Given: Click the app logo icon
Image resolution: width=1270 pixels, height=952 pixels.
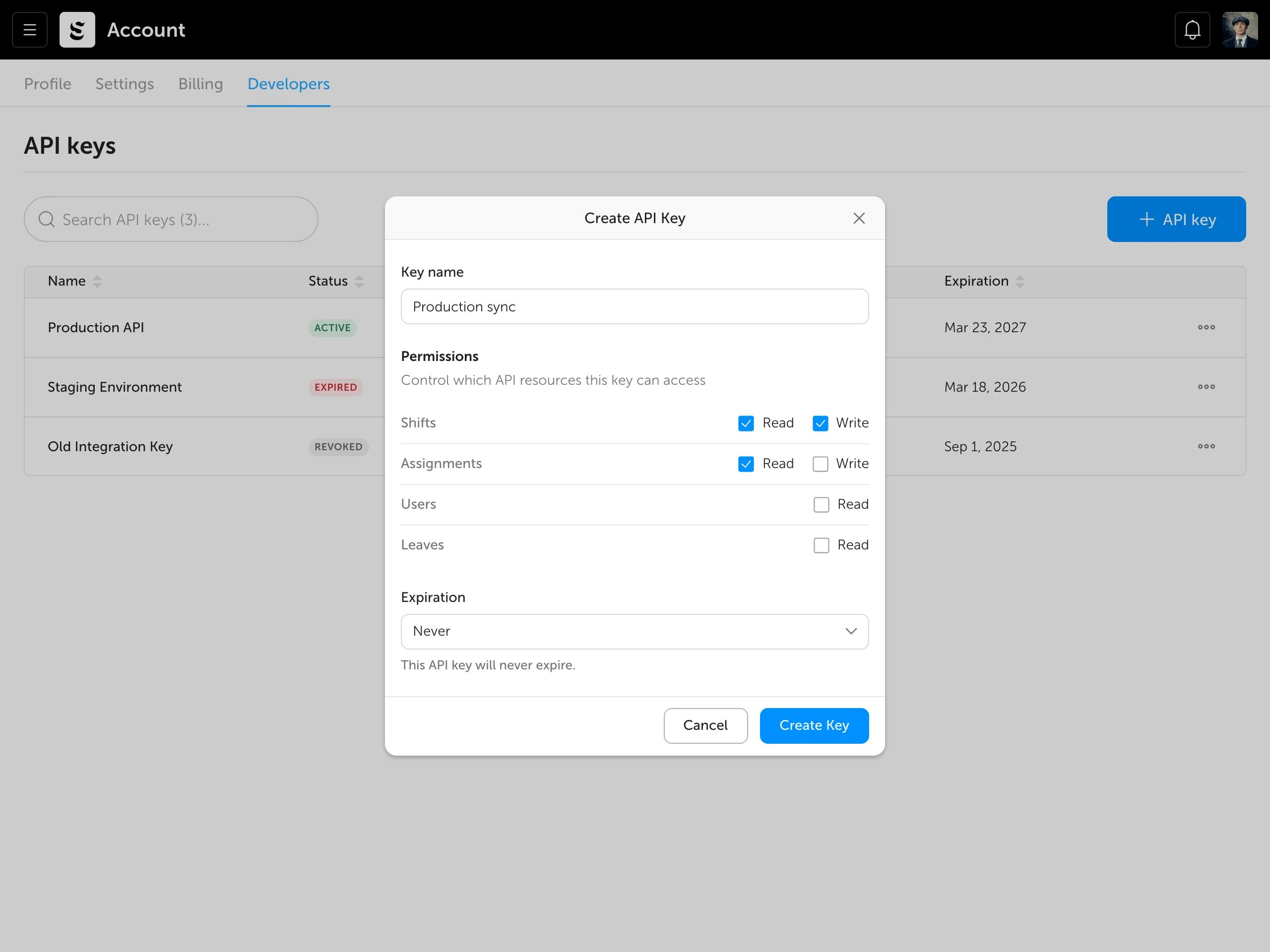Looking at the screenshot, I should coord(77,30).
